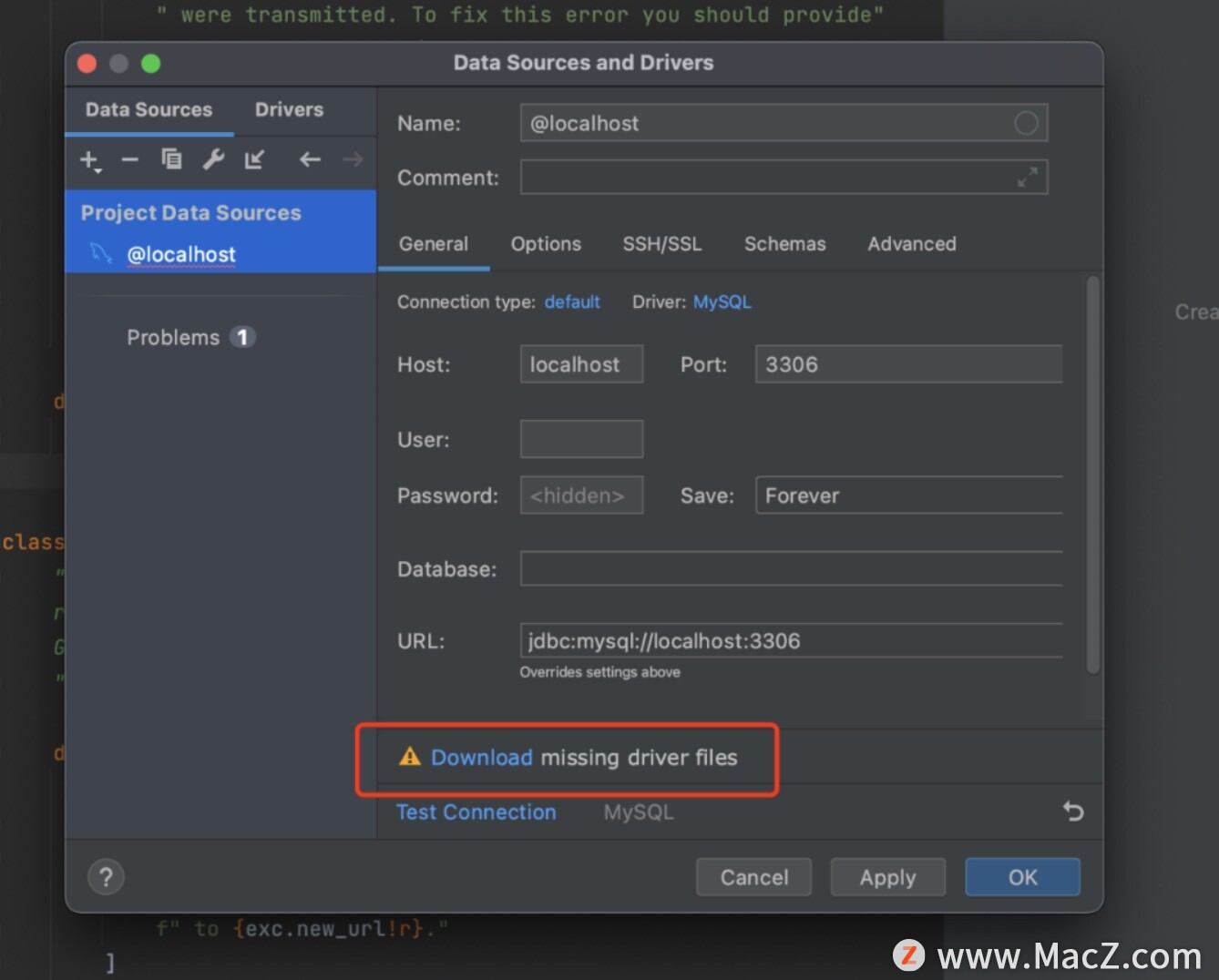
Task: Click the Revert changes undo icon
Action: tap(1073, 811)
